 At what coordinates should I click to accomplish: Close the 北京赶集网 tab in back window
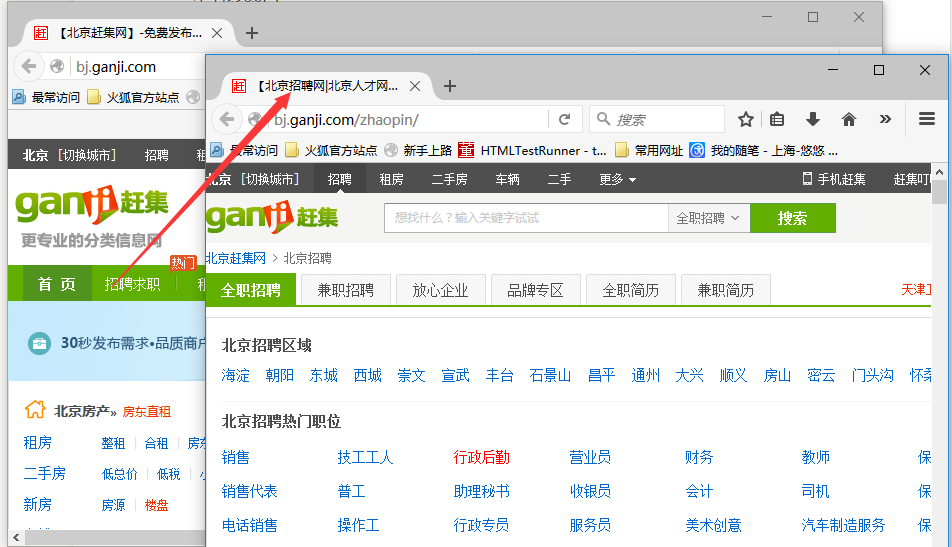coord(217,33)
